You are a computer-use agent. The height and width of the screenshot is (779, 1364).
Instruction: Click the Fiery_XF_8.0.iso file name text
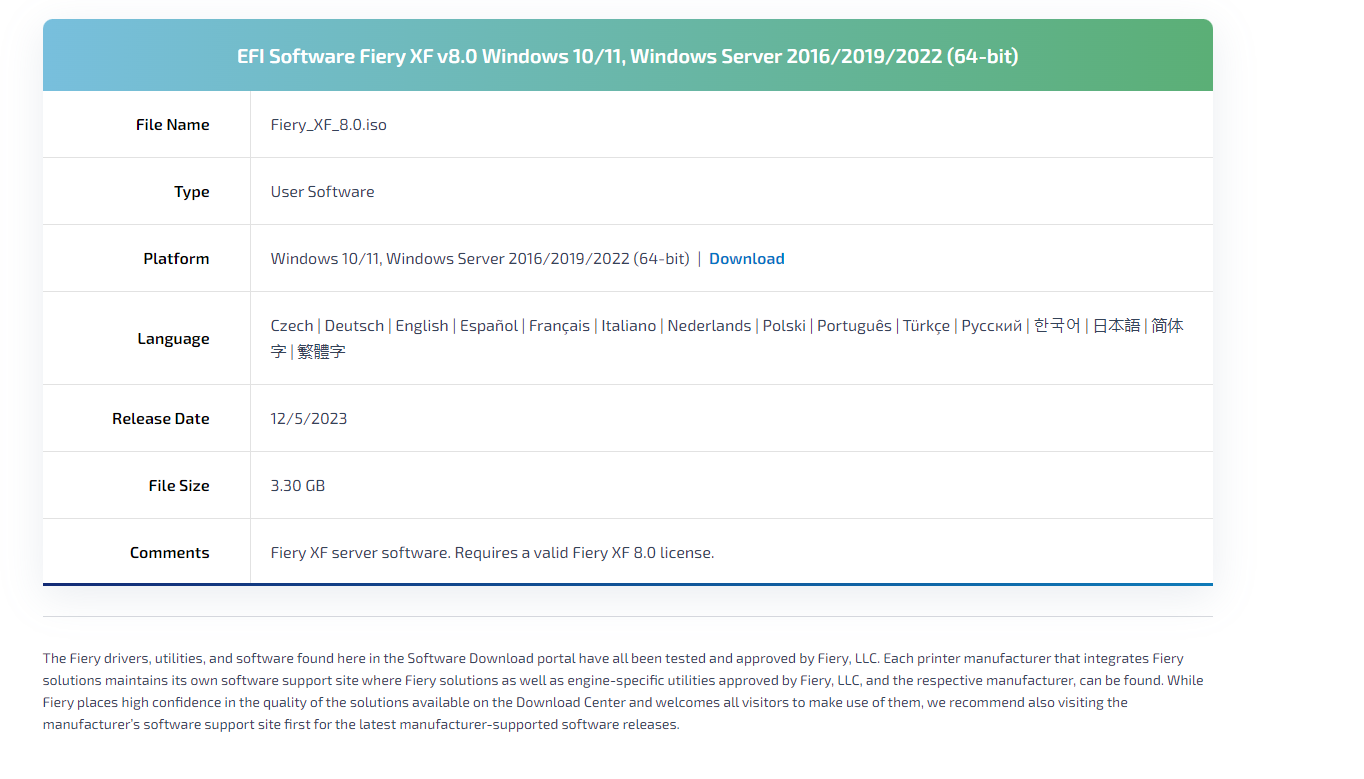point(328,125)
